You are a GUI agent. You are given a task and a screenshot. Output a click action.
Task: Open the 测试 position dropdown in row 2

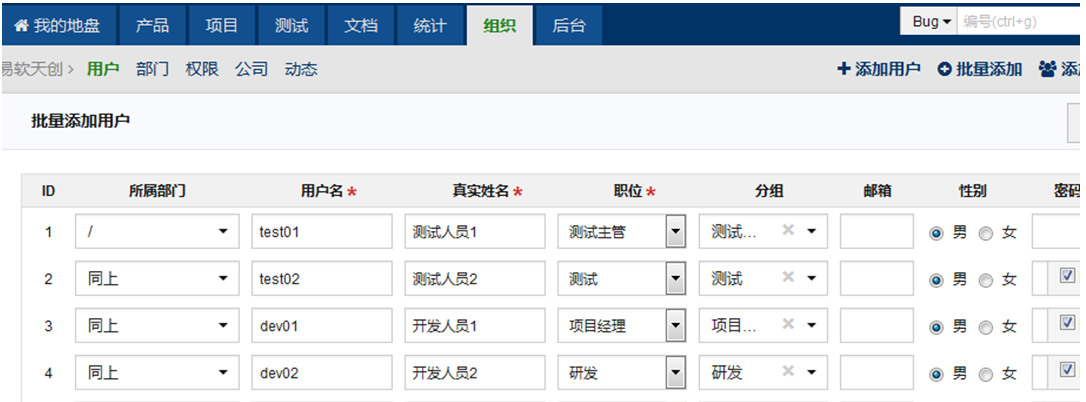pos(622,279)
